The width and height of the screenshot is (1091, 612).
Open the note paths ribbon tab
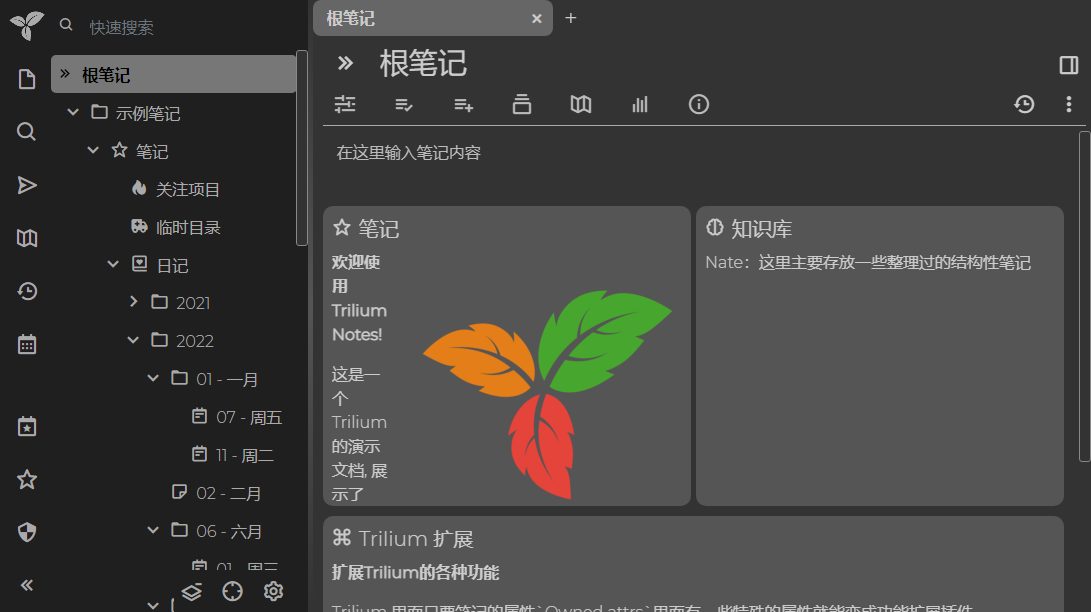coord(522,104)
